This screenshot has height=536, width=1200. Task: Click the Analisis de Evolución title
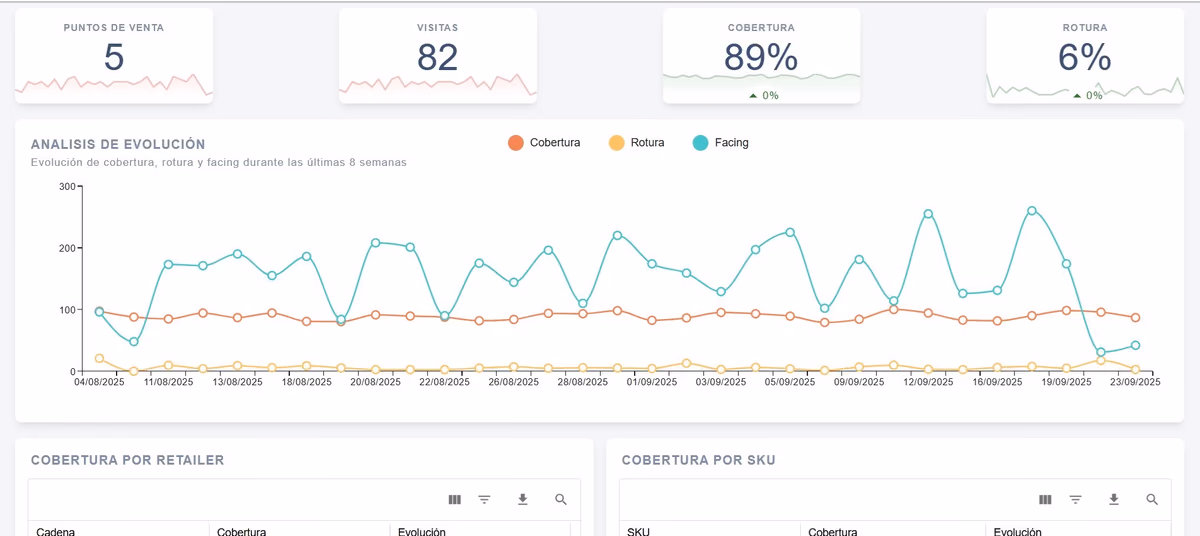(x=118, y=144)
